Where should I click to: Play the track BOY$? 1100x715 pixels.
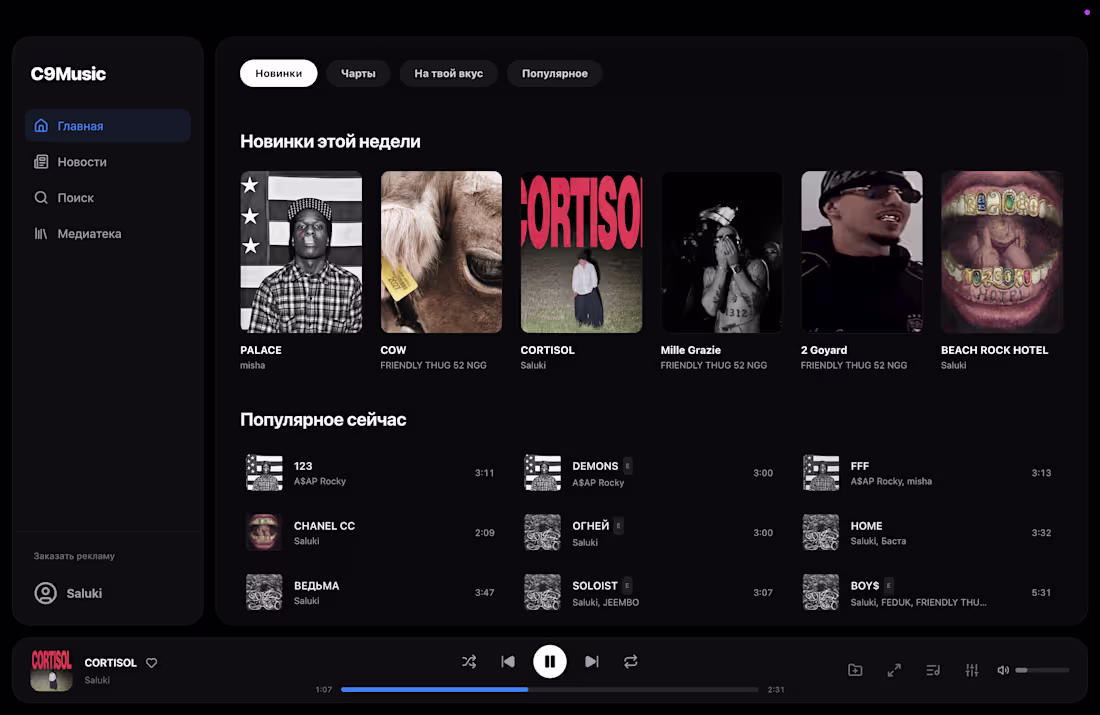click(927, 592)
